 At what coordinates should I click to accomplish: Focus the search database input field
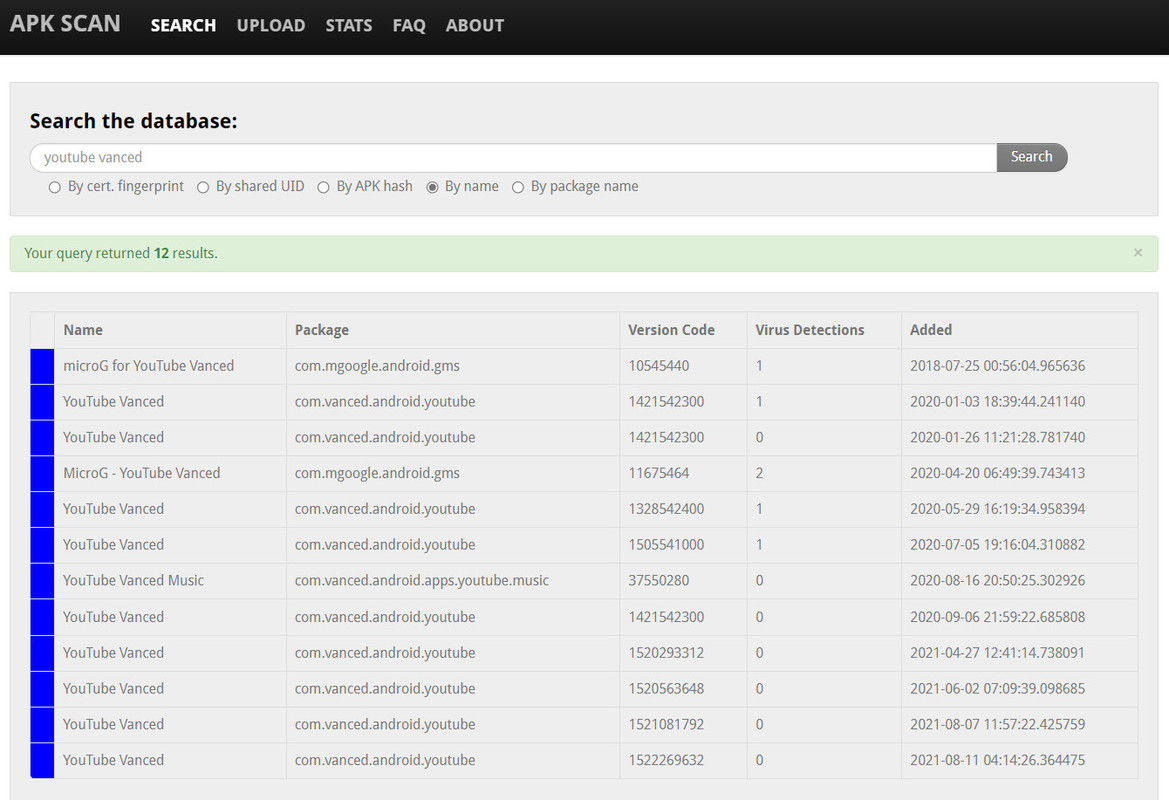(514, 157)
